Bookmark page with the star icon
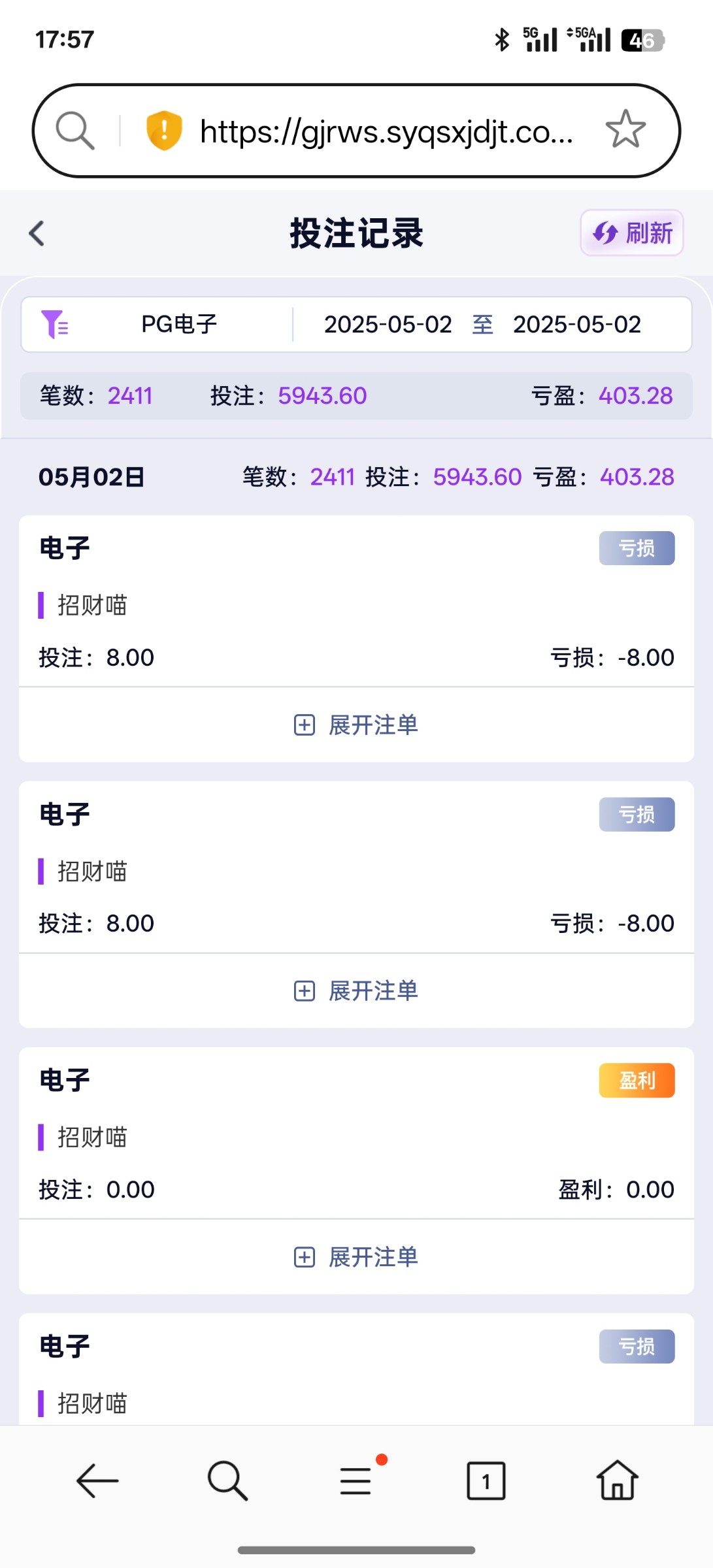Image resolution: width=713 pixels, height=1568 pixels. click(x=625, y=129)
